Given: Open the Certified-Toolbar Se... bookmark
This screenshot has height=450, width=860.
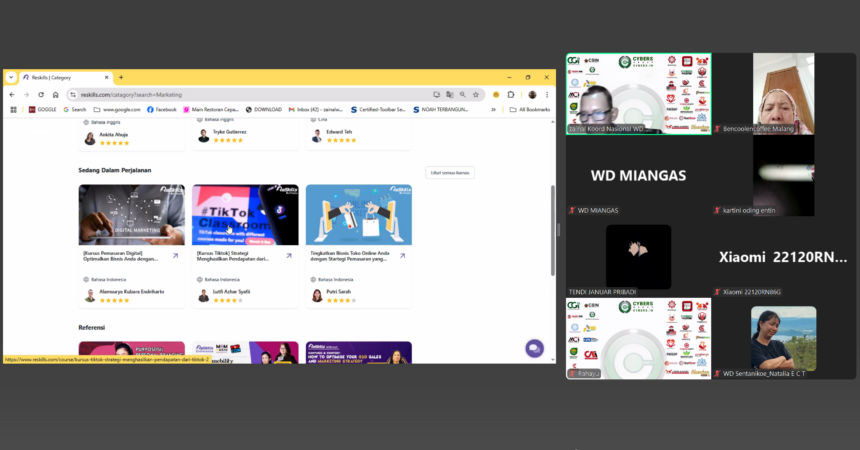Looking at the screenshot, I should click(x=378, y=110).
